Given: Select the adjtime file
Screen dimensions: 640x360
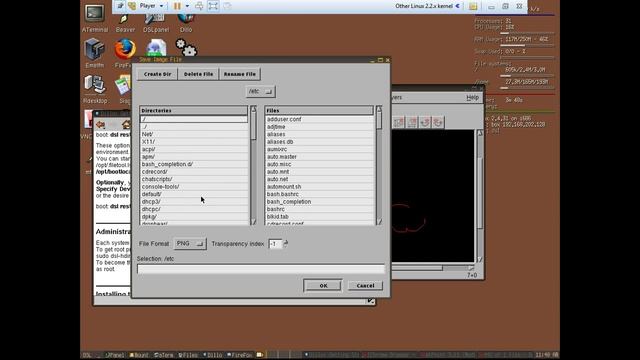Looking at the screenshot, I should 319,127.
